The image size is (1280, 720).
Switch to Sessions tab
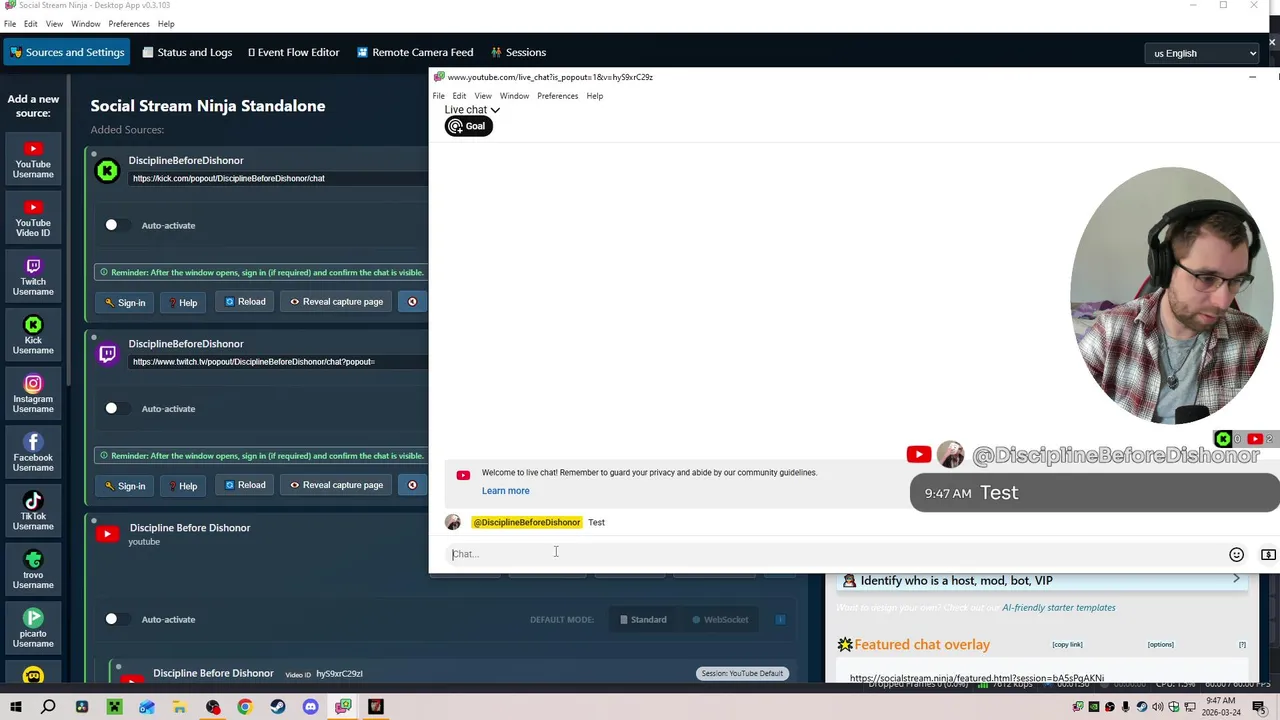pyautogui.click(x=518, y=52)
